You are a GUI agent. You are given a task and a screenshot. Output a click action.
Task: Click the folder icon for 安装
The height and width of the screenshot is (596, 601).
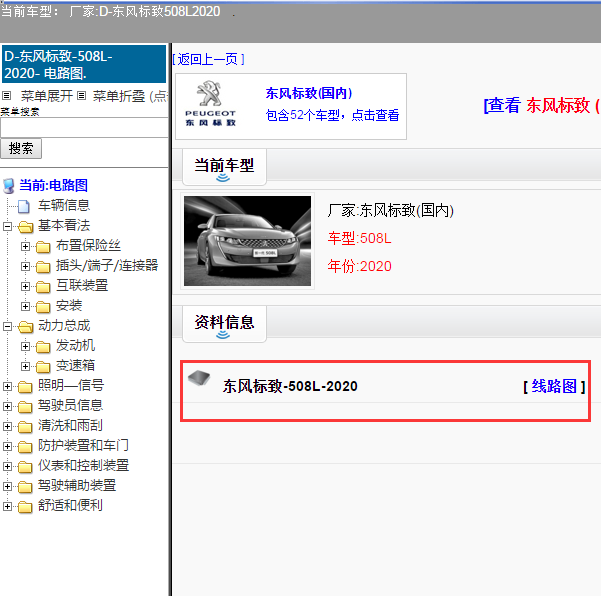[x=43, y=307]
